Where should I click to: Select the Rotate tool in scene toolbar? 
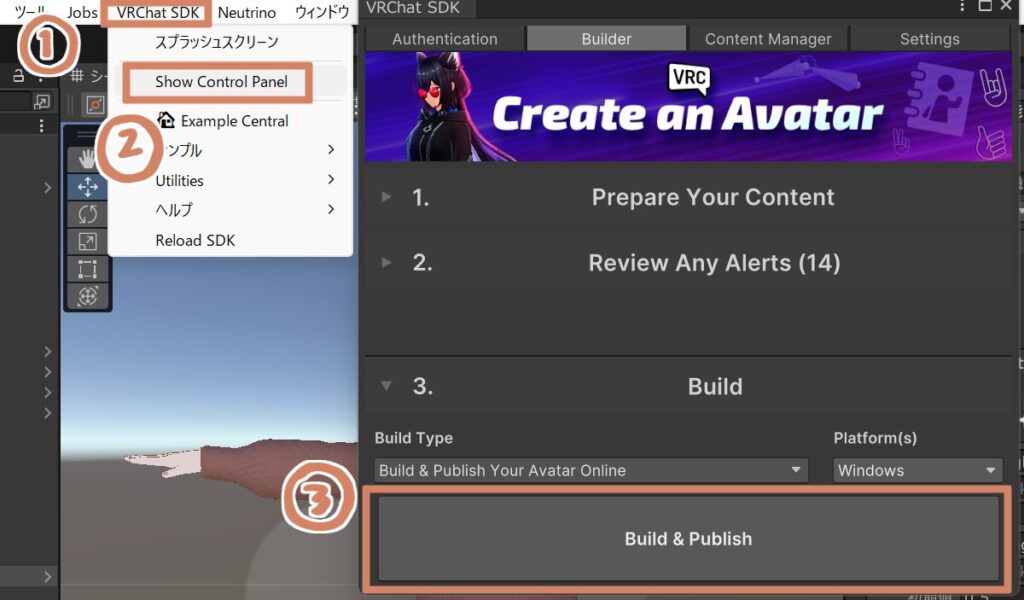pos(87,214)
